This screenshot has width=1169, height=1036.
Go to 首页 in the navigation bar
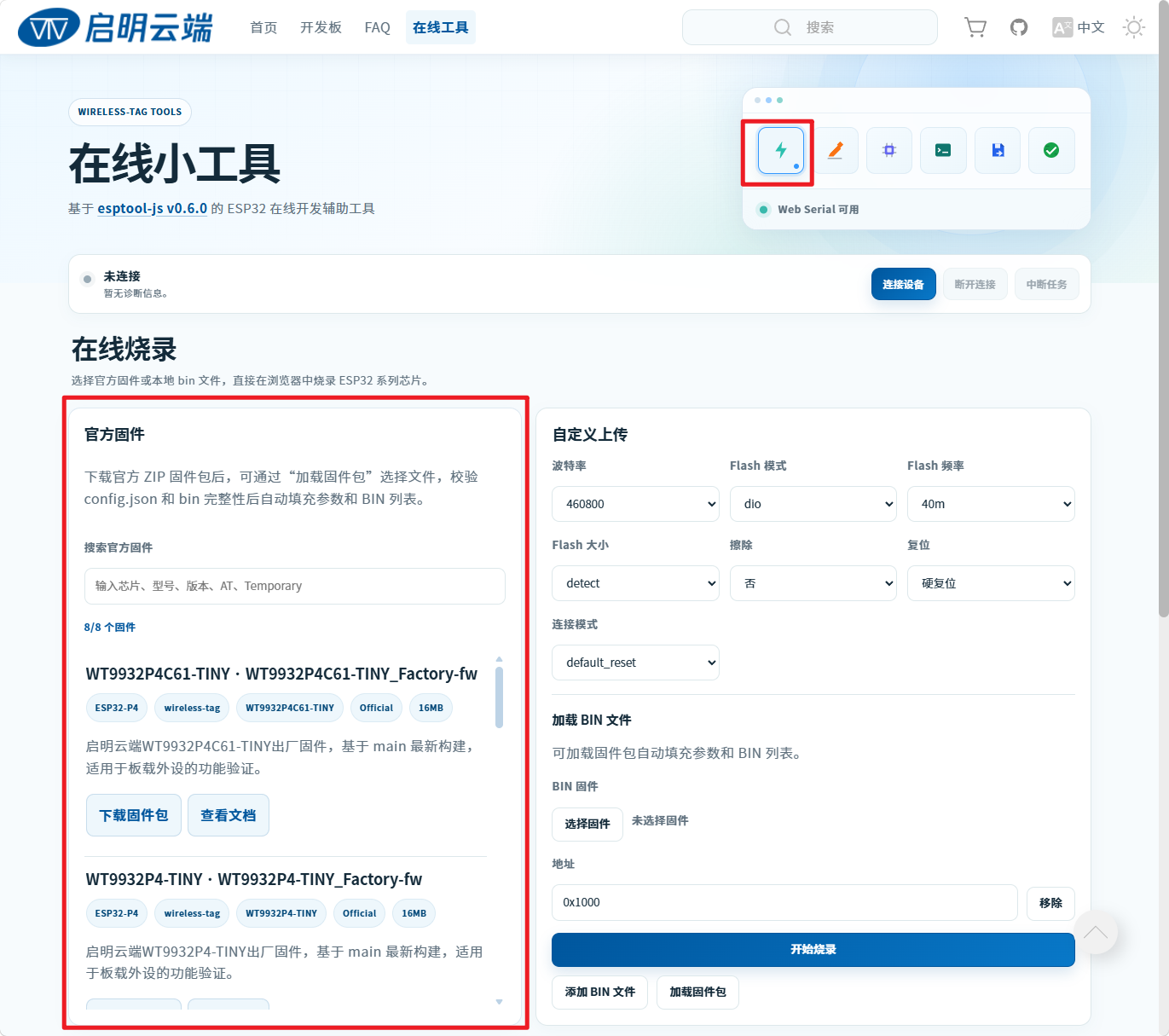tap(263, 27)
